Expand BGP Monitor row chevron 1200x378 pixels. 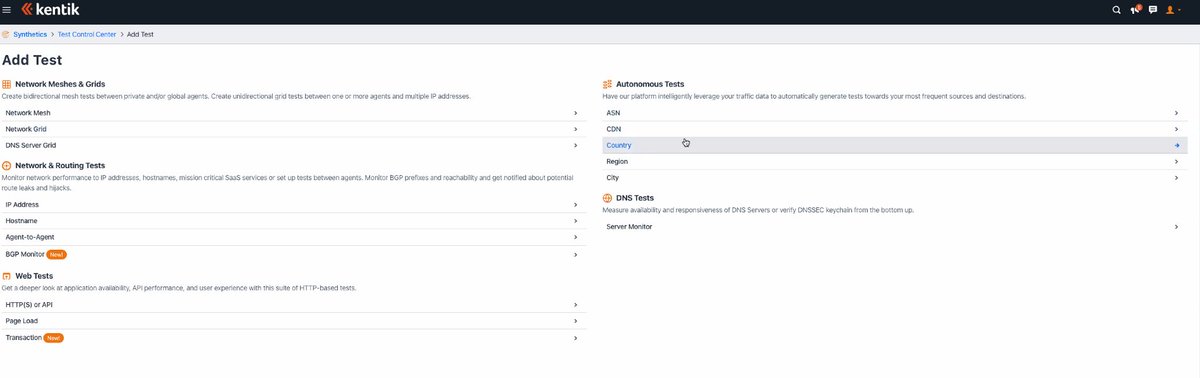pos(575,255)
